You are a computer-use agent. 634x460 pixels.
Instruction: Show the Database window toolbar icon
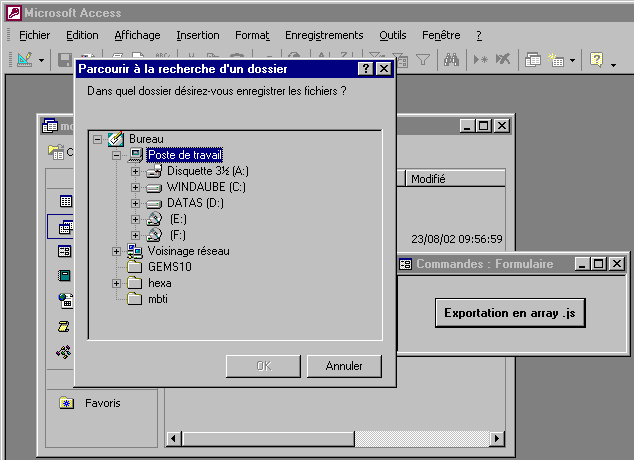tap(533, 60)
